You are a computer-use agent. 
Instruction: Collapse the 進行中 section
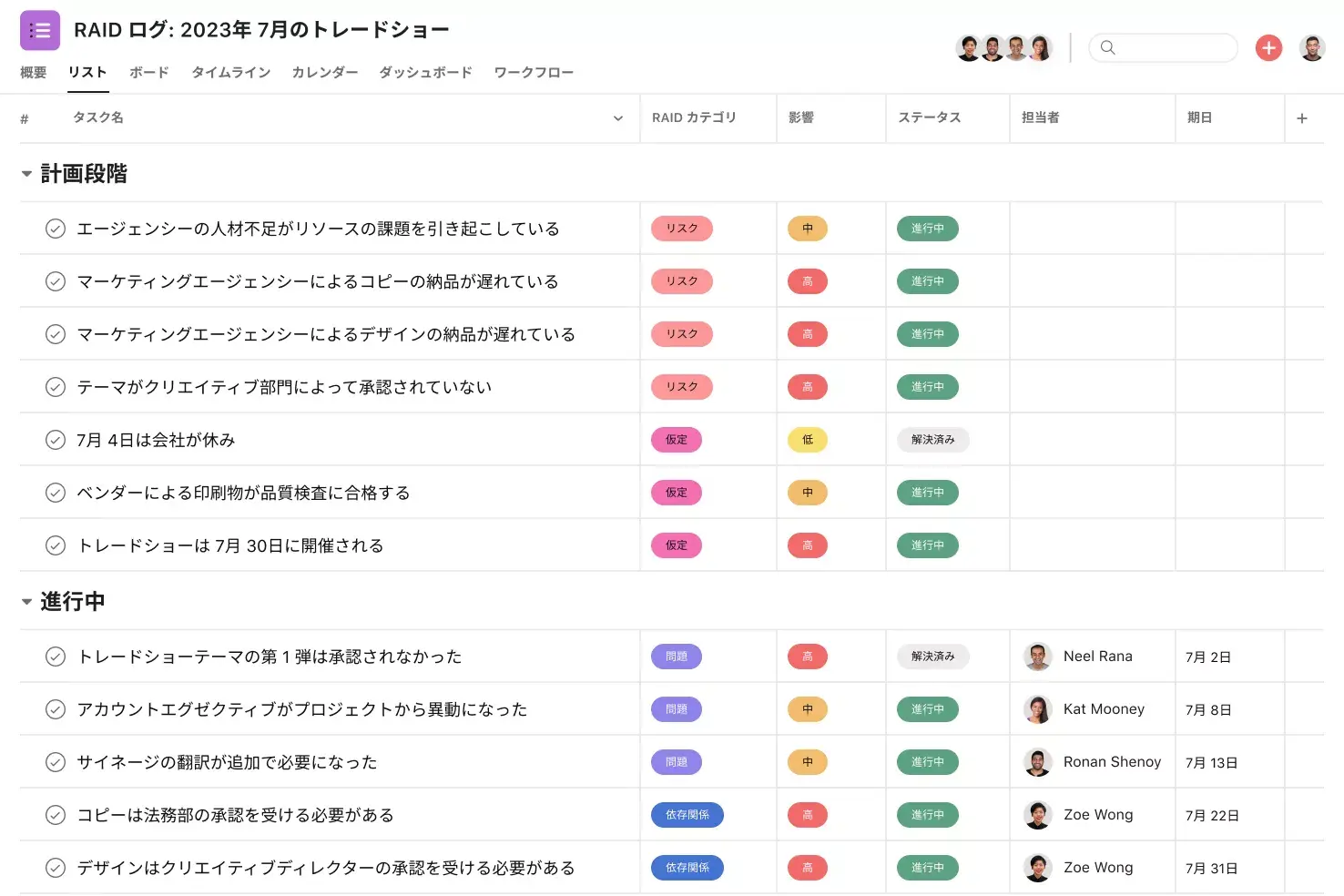pos(26,602)
